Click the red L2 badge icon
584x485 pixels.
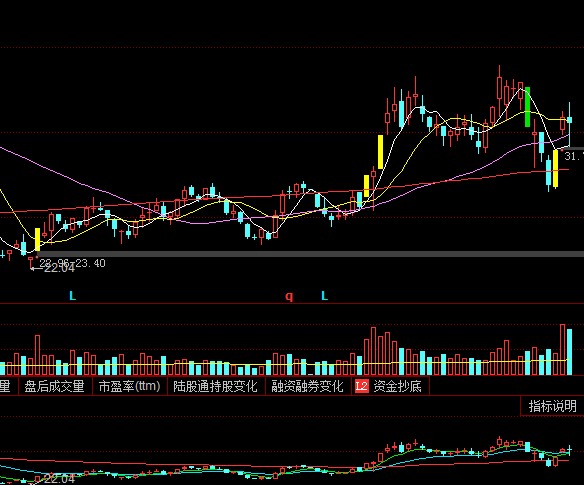[361, 386]
